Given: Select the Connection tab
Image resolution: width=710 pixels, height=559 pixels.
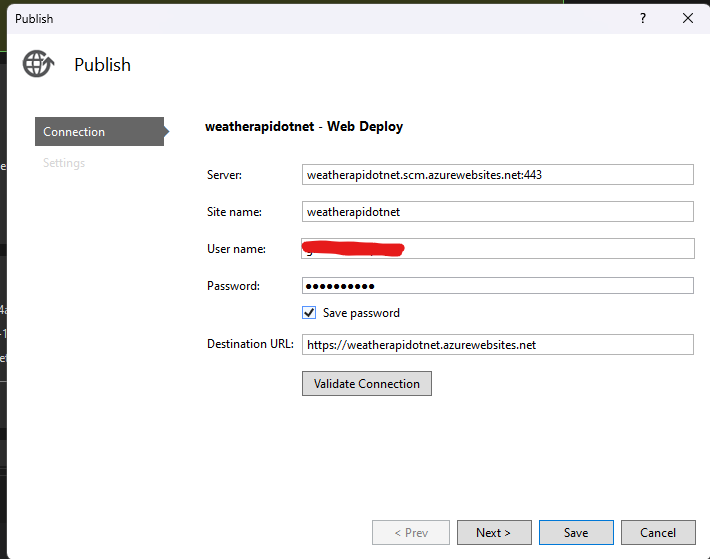Looking at the screenshot, I should tap(99, 132).
